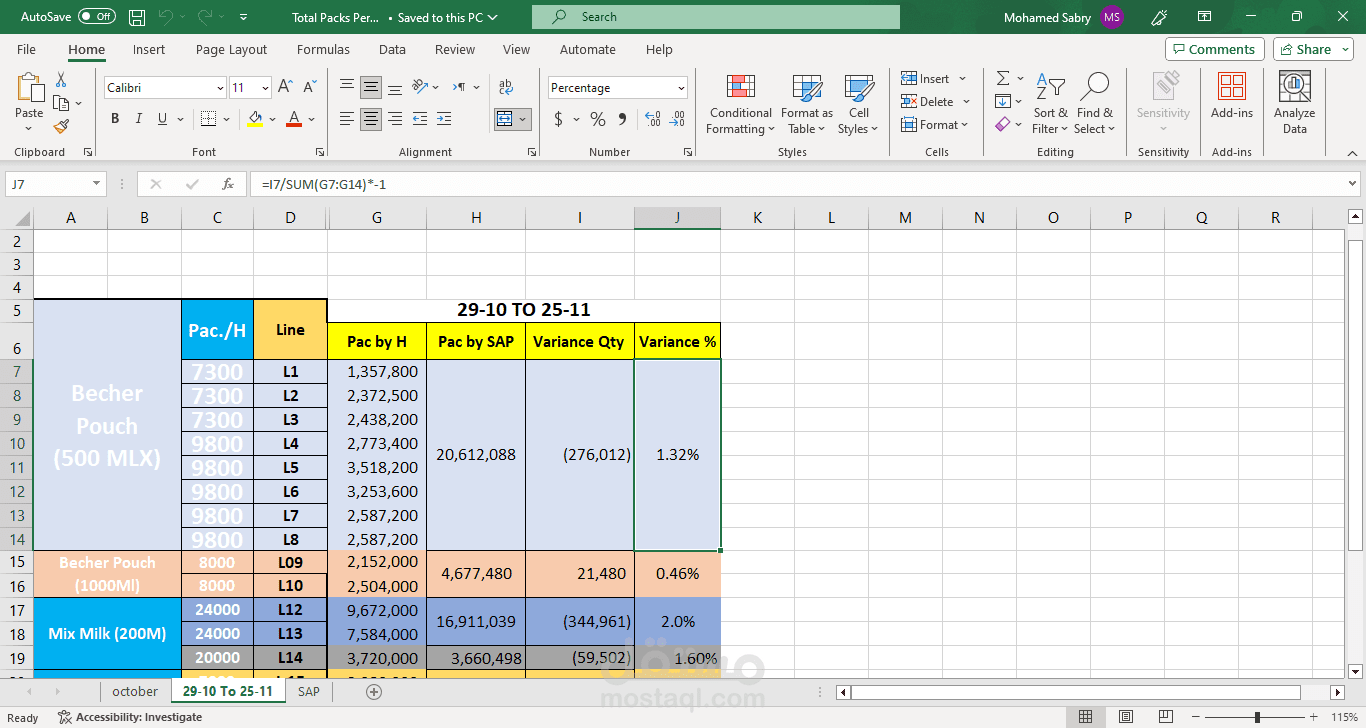Expand the formula bar

click(x=1352, y=184)
